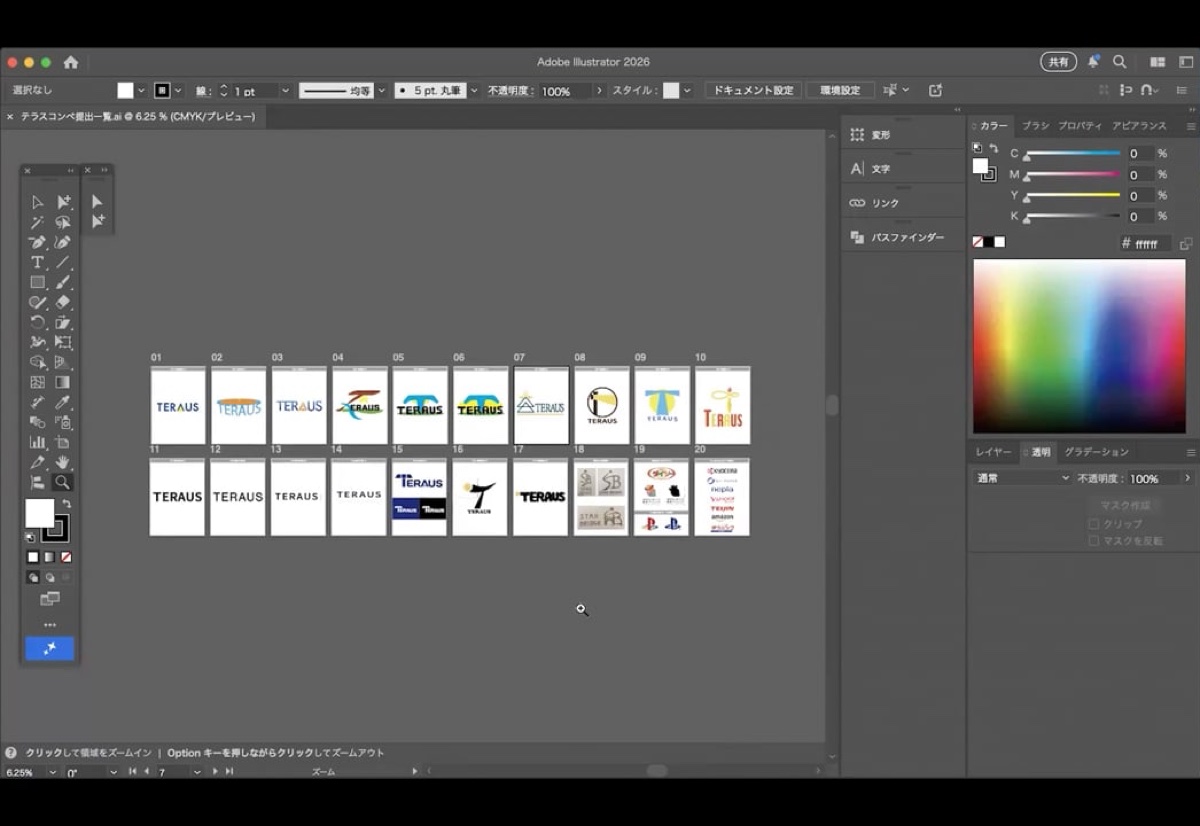Open the 6.25% zoom level dropdown

point(52,772)
